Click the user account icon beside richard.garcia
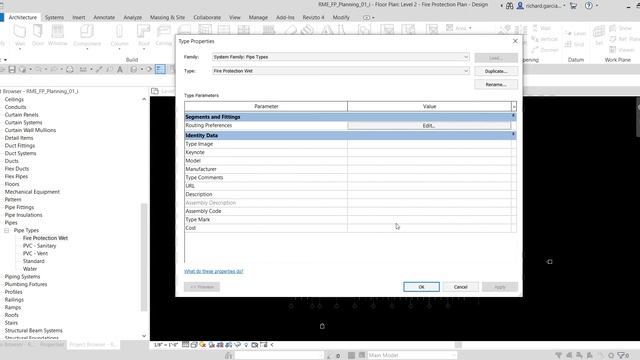Viewport: 640px width, 360px height. point(520,6)
